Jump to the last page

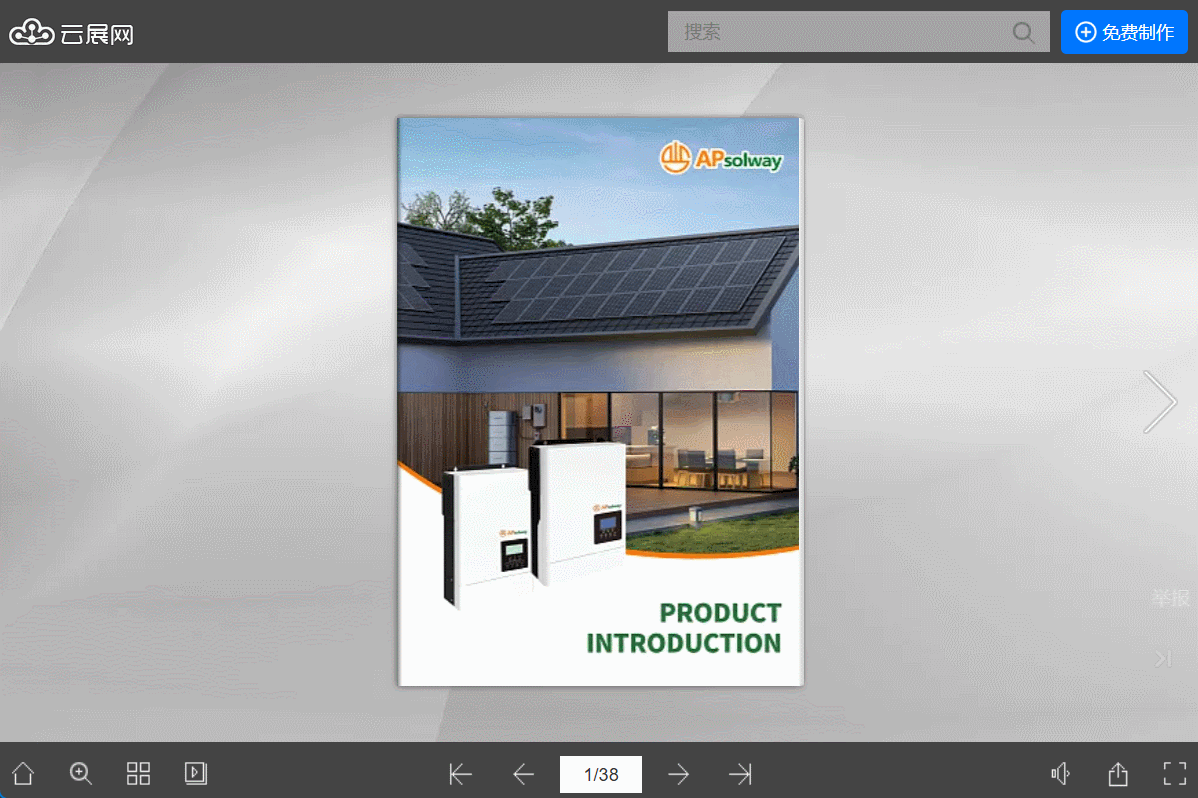point(740,774)
